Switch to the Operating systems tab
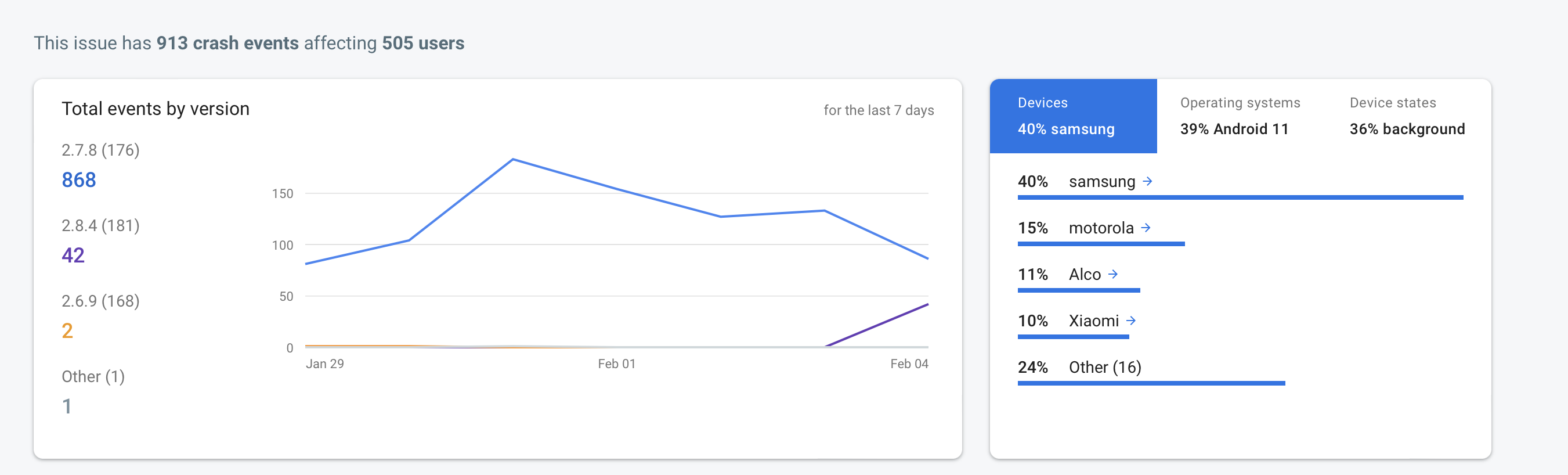 coord(1240,116)
